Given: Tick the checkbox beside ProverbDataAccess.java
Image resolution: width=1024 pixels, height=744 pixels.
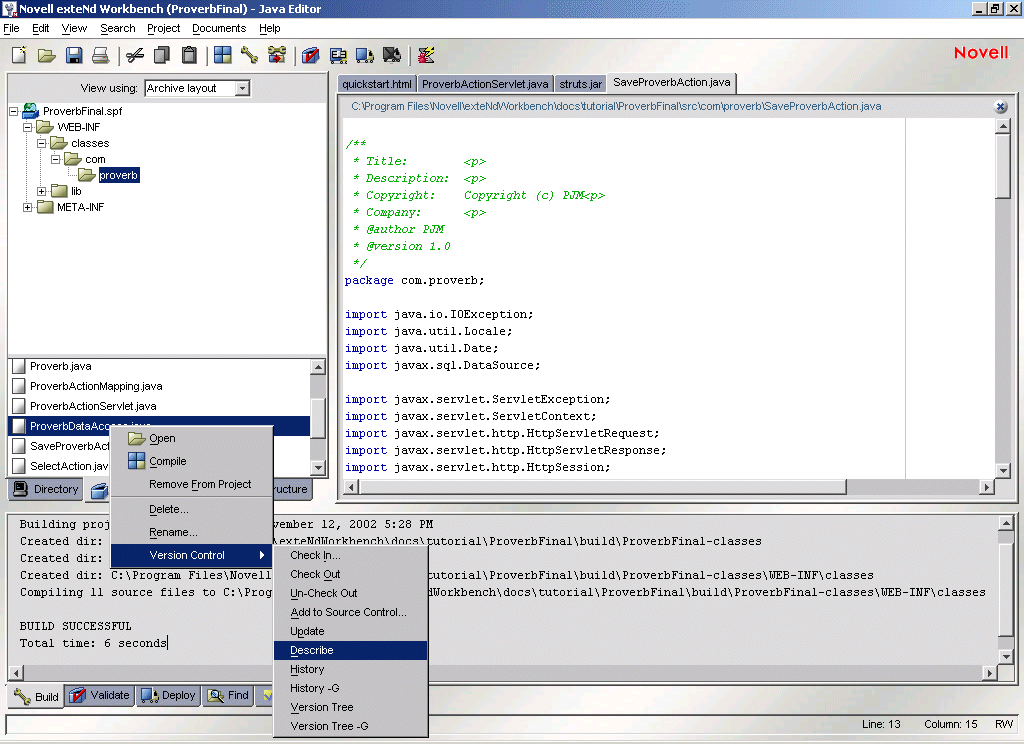Looking at the screenshot, I should pyautogui.click(x=19, y=426).
